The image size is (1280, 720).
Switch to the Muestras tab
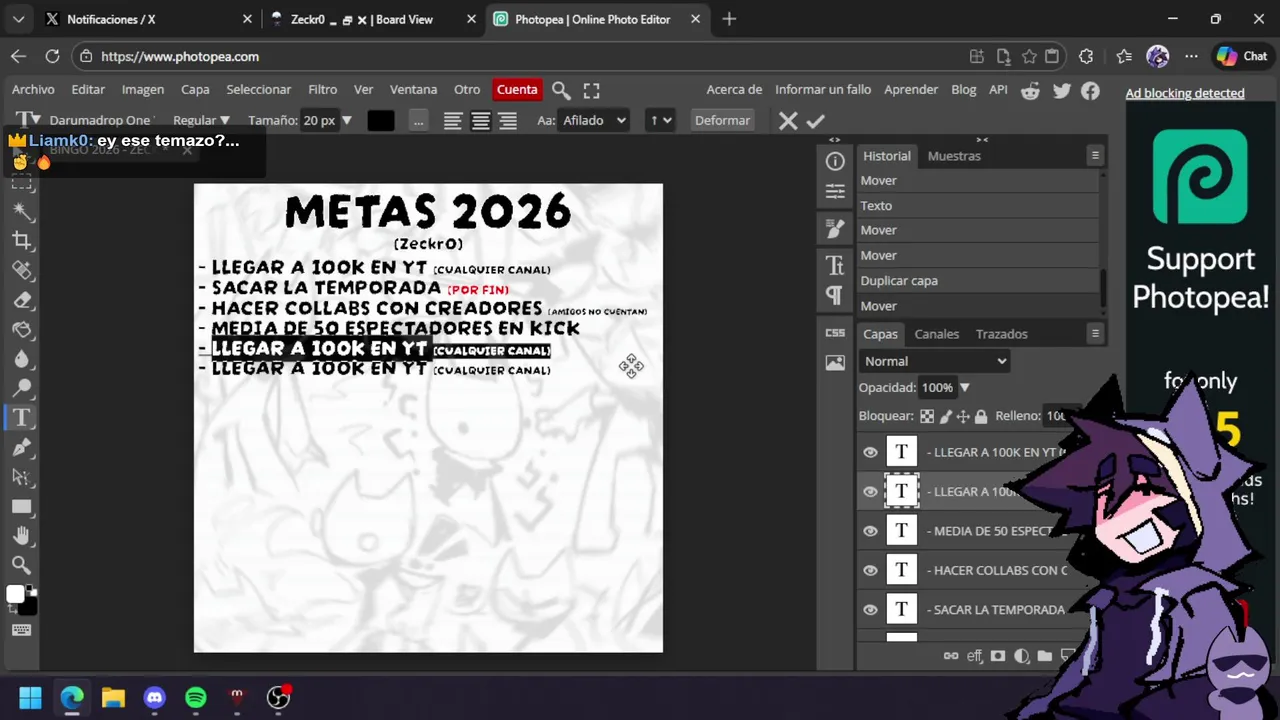pos(954,156)
